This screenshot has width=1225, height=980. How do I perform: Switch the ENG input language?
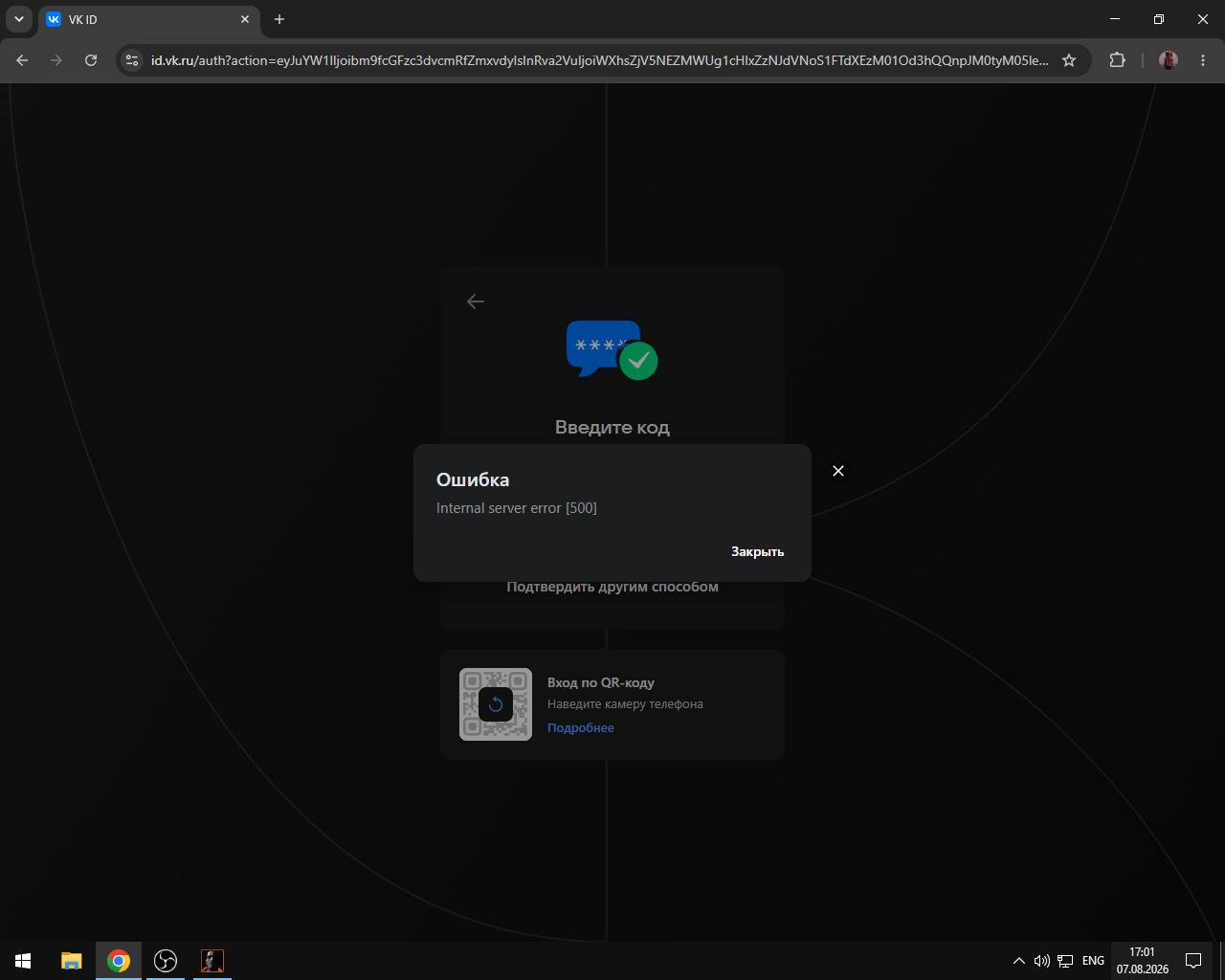pos(1093,961)
